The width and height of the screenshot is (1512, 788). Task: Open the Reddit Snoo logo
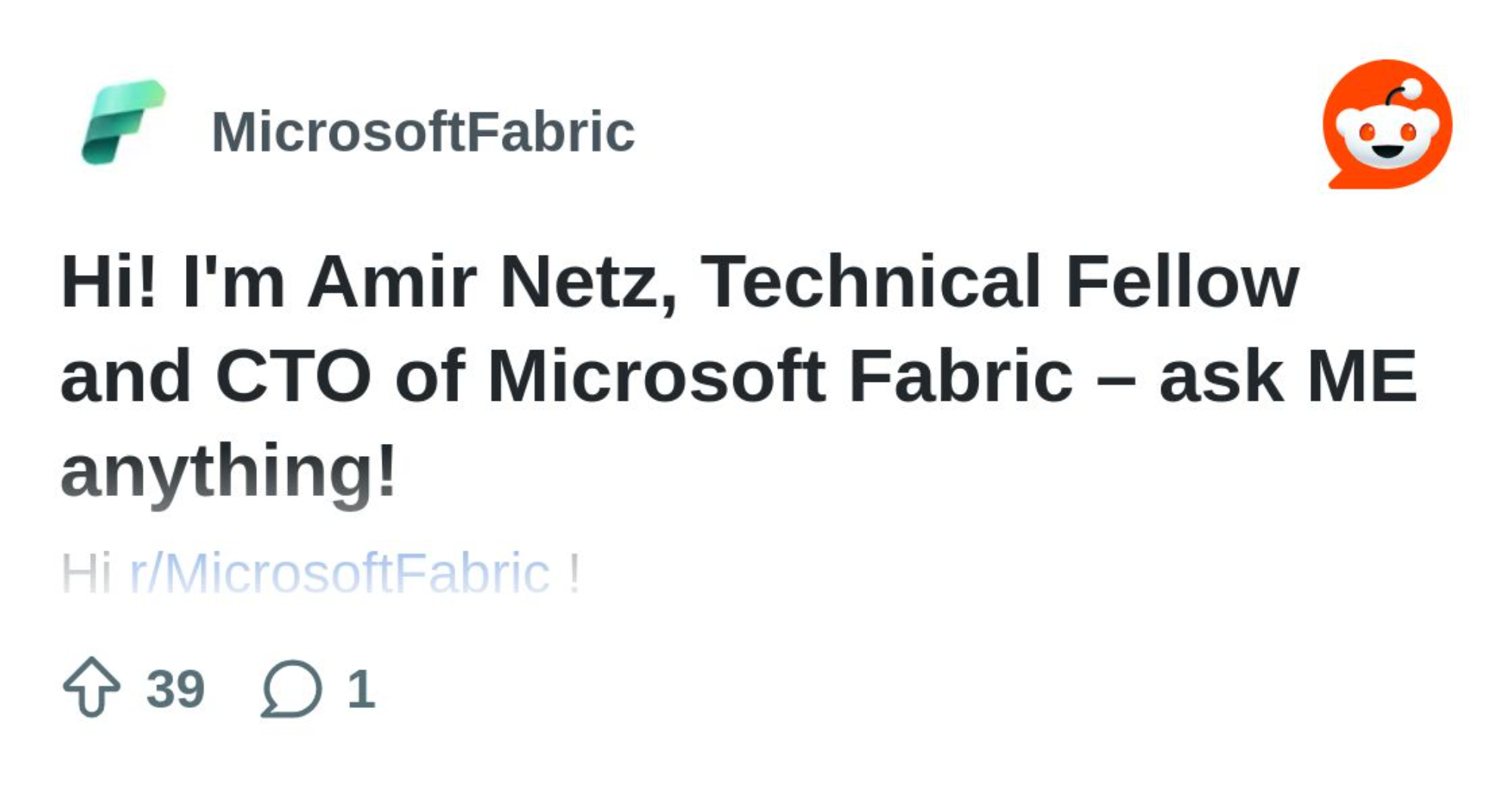point(1387,124)
